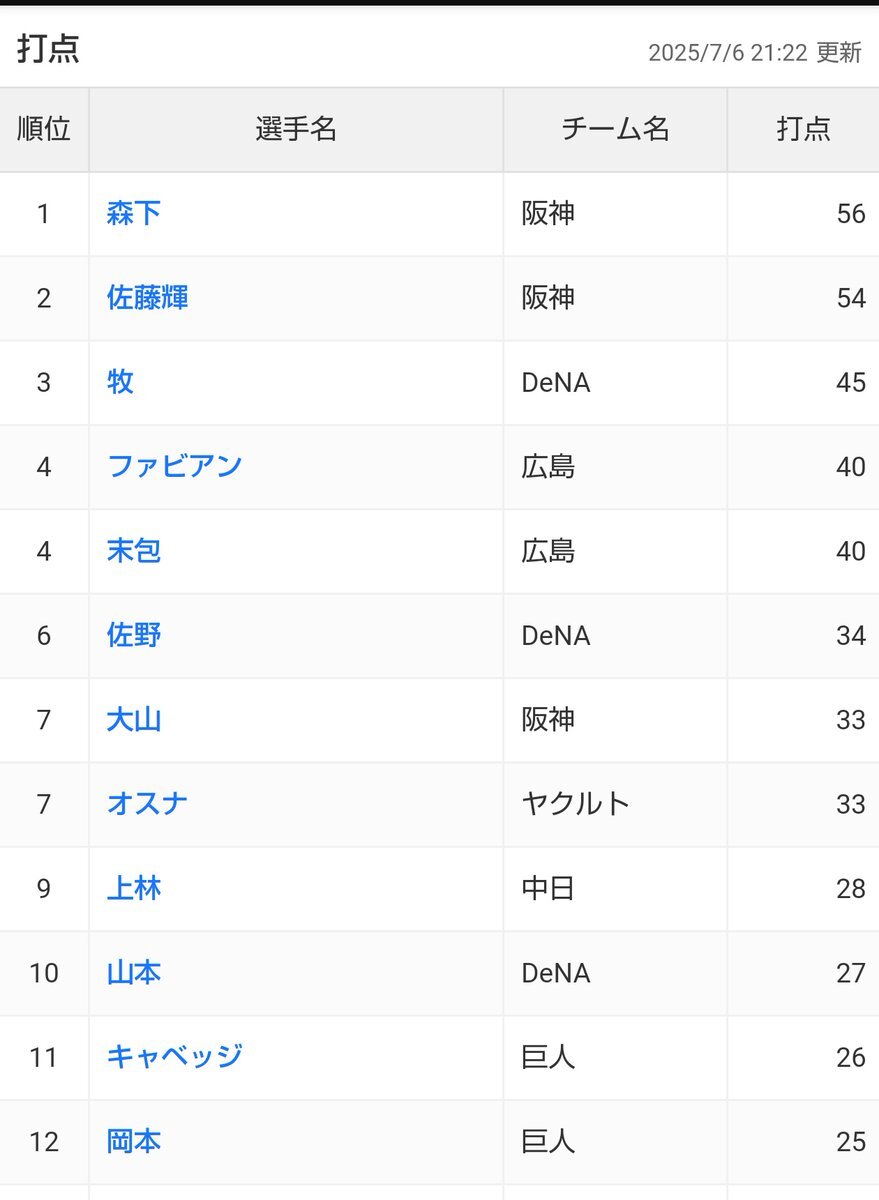The width and height of the screenshot is (879, 1200).
Task: Click the 順位 column header
Action: pyautogui.click(x=44, y=129)
